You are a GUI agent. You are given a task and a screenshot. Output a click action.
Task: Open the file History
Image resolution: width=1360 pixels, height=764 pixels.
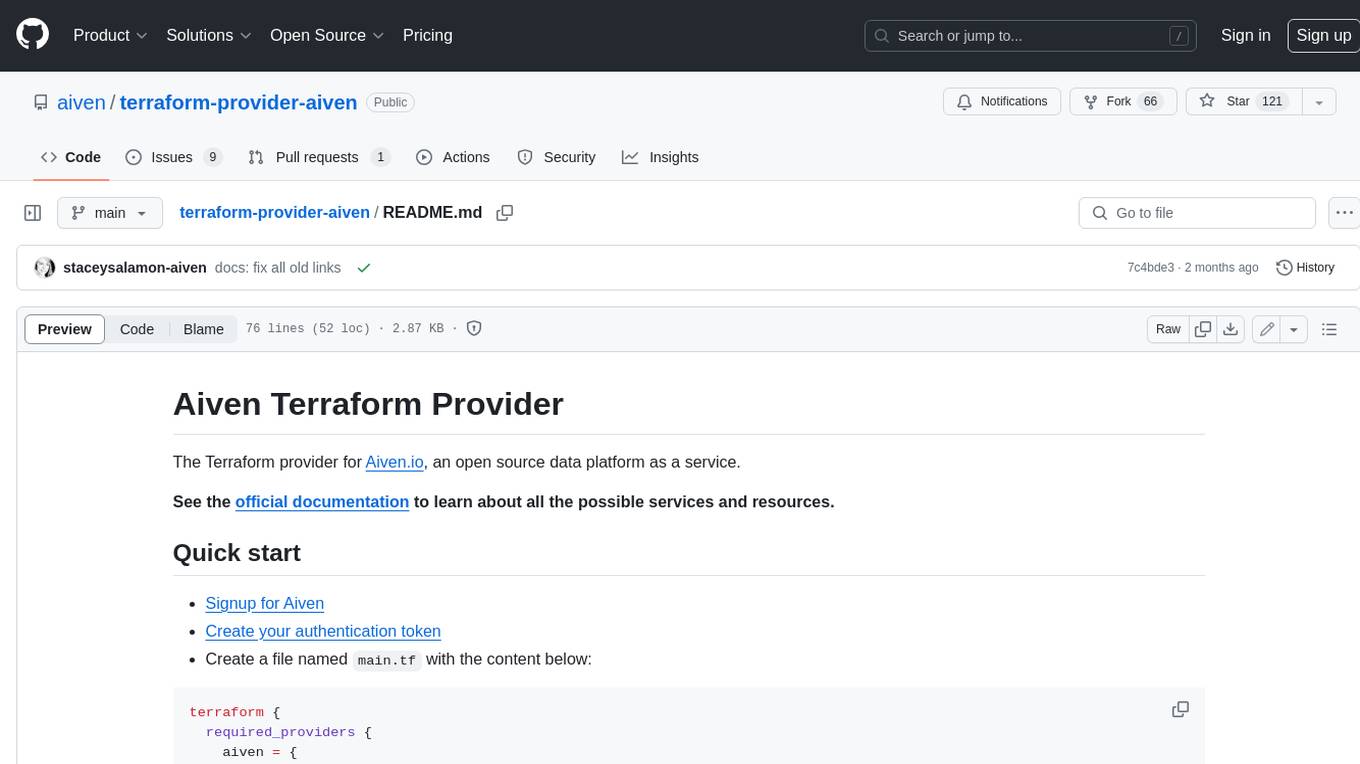(1305, 268)
